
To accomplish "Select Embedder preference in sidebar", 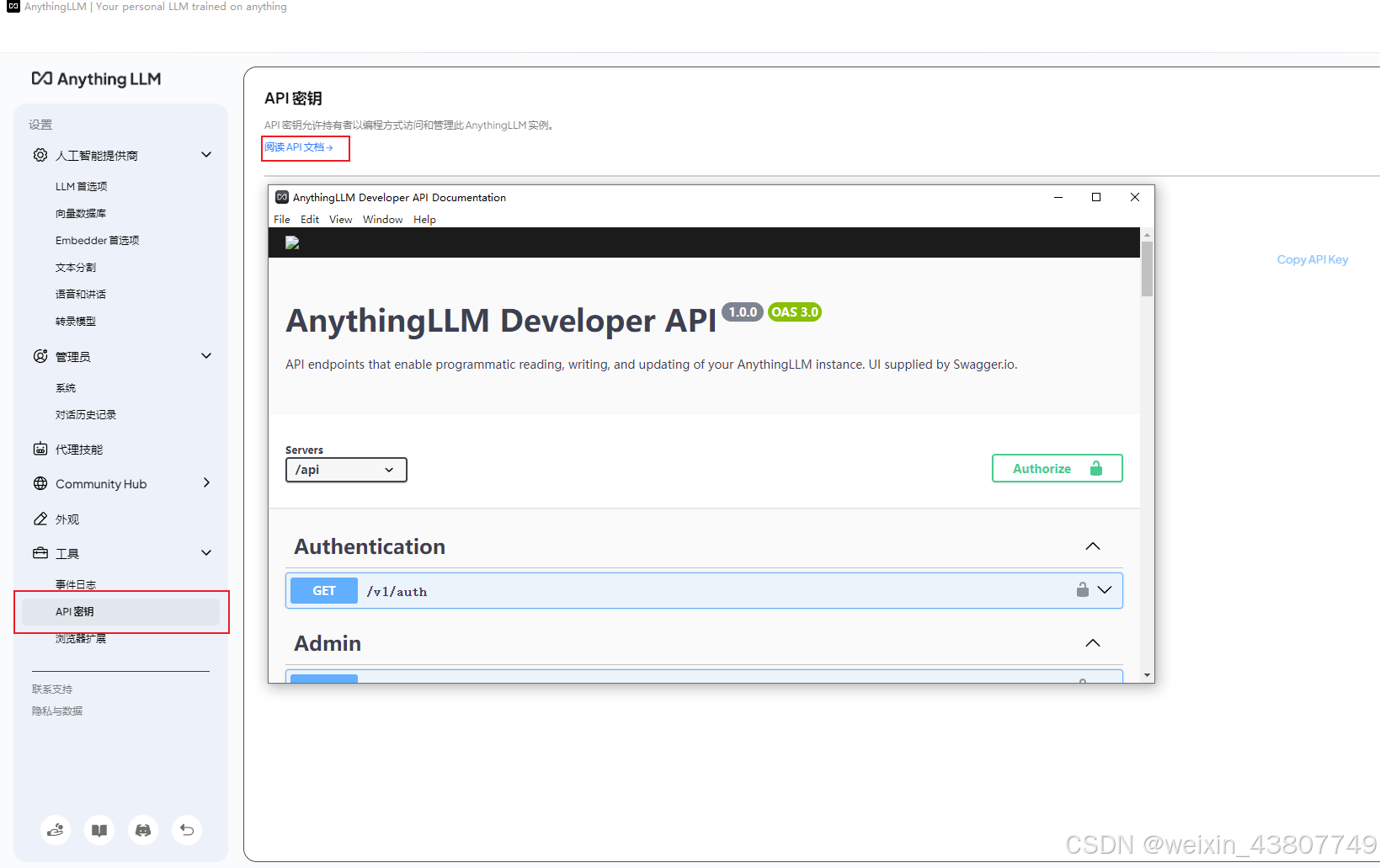I will click(98, 240).
